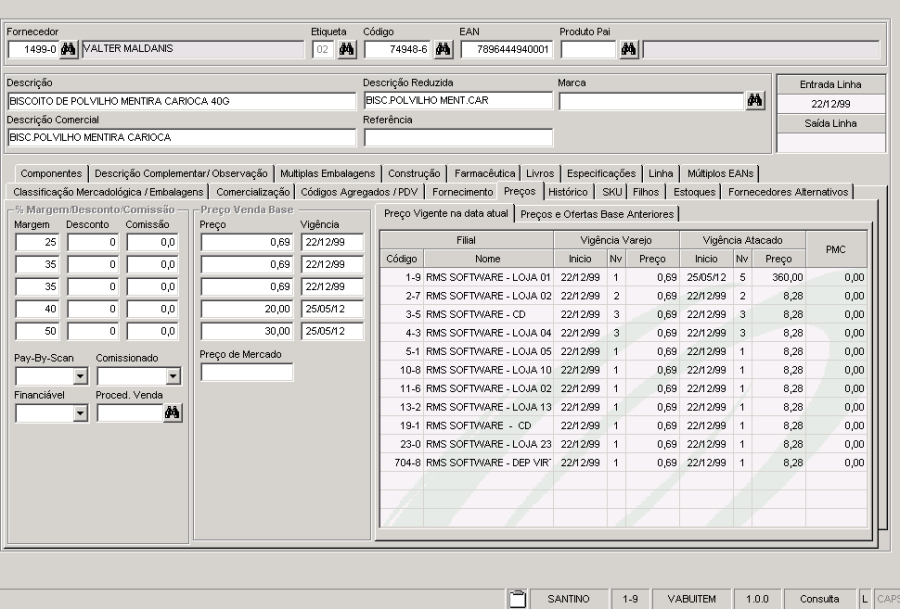This screenshot has width=900, height=609.
Task: Select row RMS SOFTWARE - LOJA 01
Action: tap(623, 277)
